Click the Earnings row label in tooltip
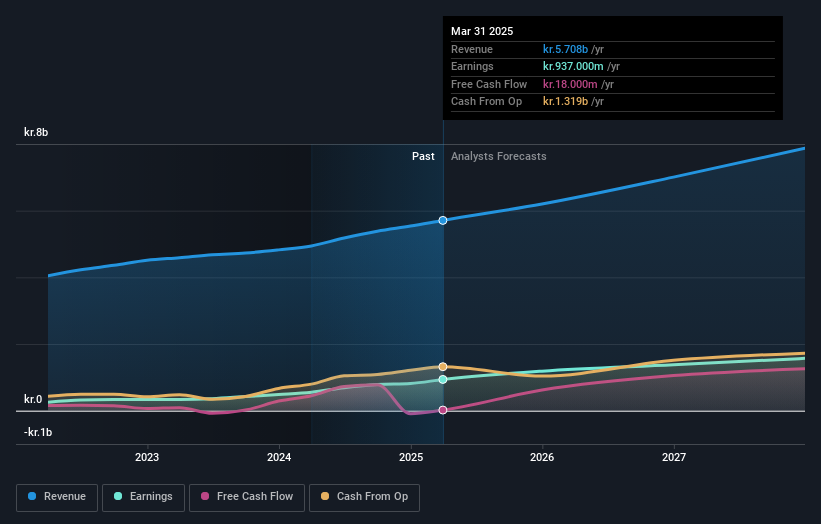Viewport: 821px width, 524px height. 472,66
